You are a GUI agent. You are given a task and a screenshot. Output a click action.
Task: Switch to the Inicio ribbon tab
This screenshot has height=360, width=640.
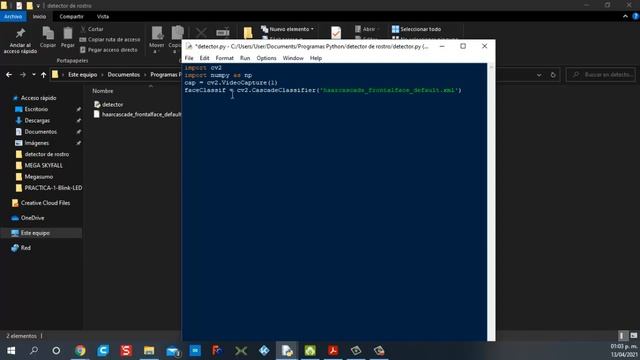pos(40,16)
